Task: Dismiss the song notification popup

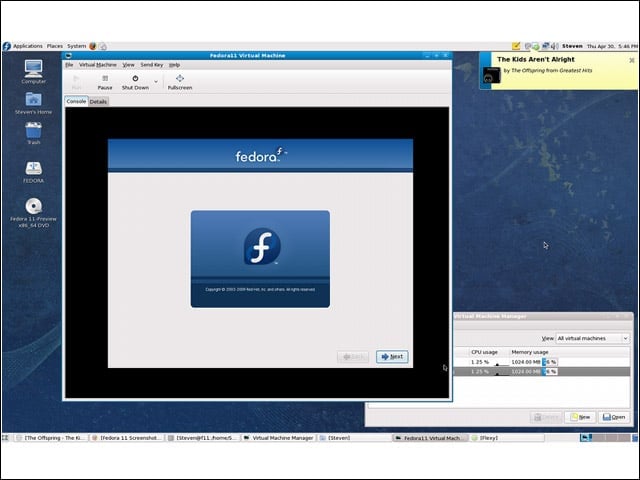Action: pos(632,60)
